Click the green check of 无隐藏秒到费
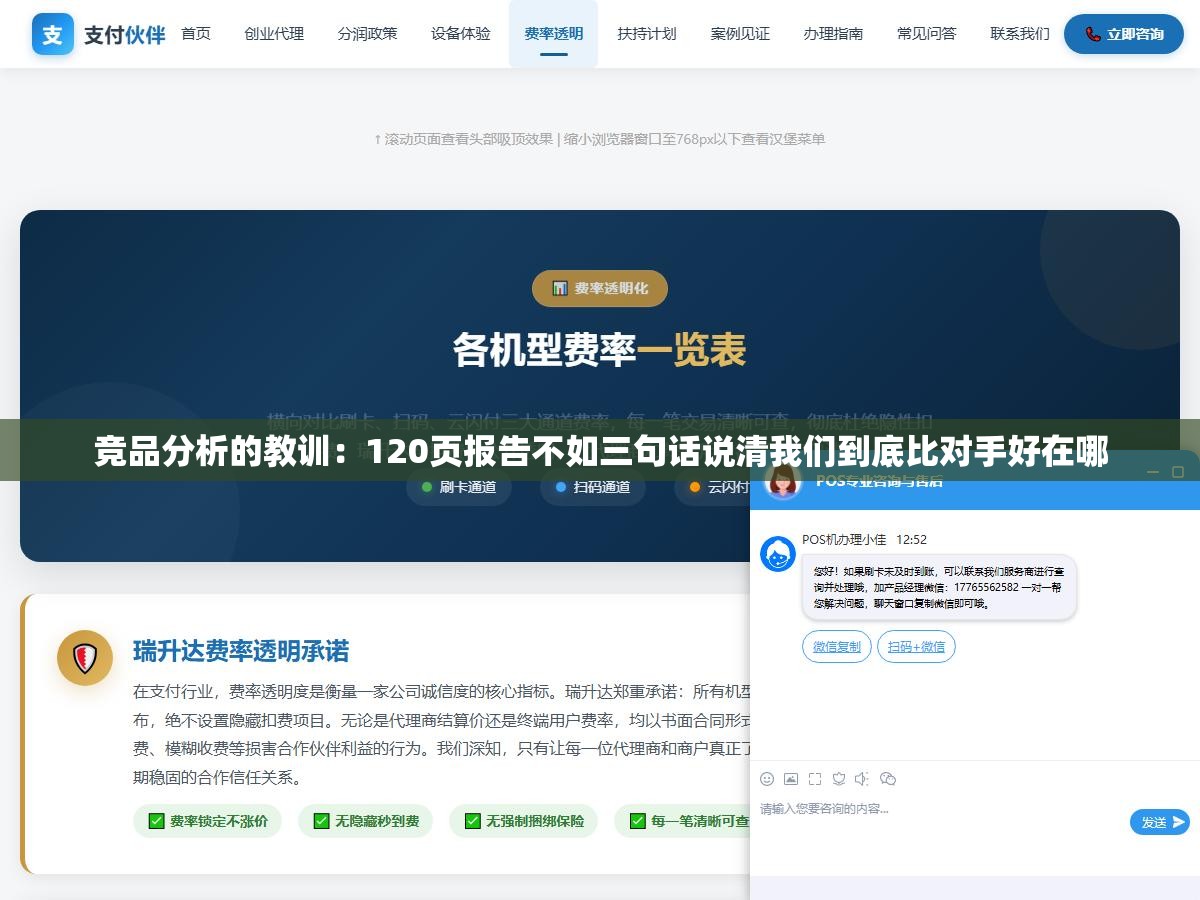The image size is (1200, 900). point(322,821)
